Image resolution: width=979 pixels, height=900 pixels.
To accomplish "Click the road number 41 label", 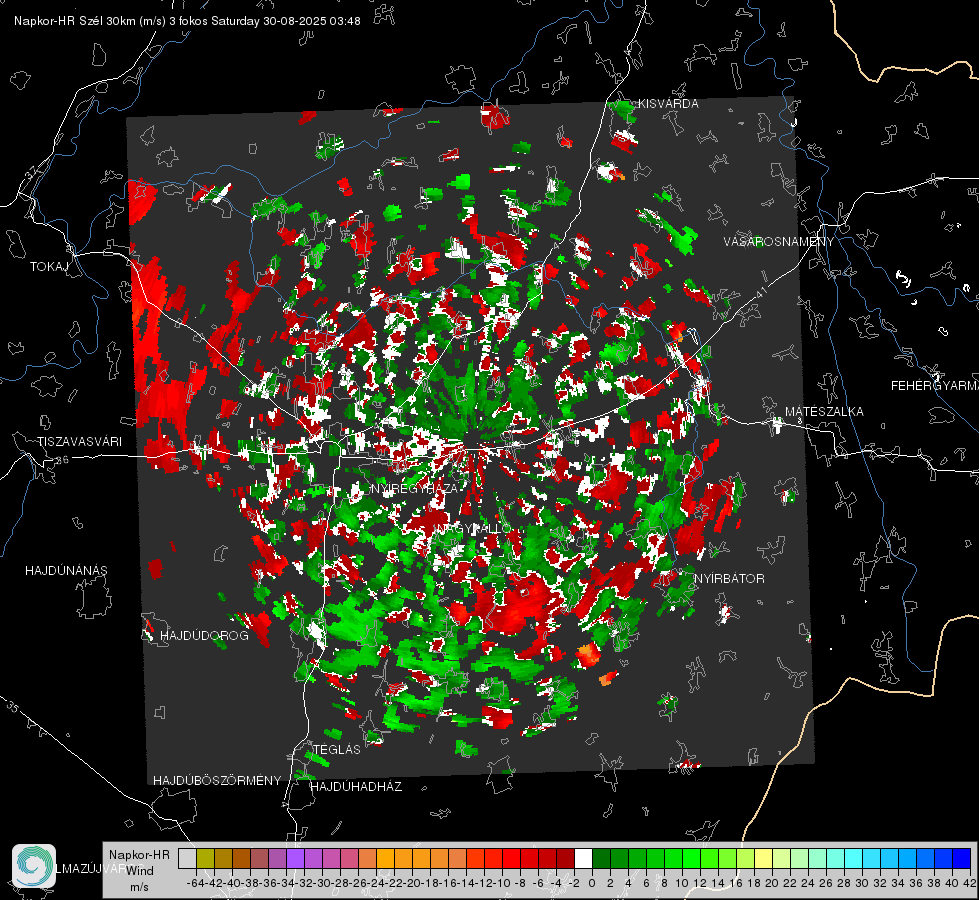I will click(760, 291).
